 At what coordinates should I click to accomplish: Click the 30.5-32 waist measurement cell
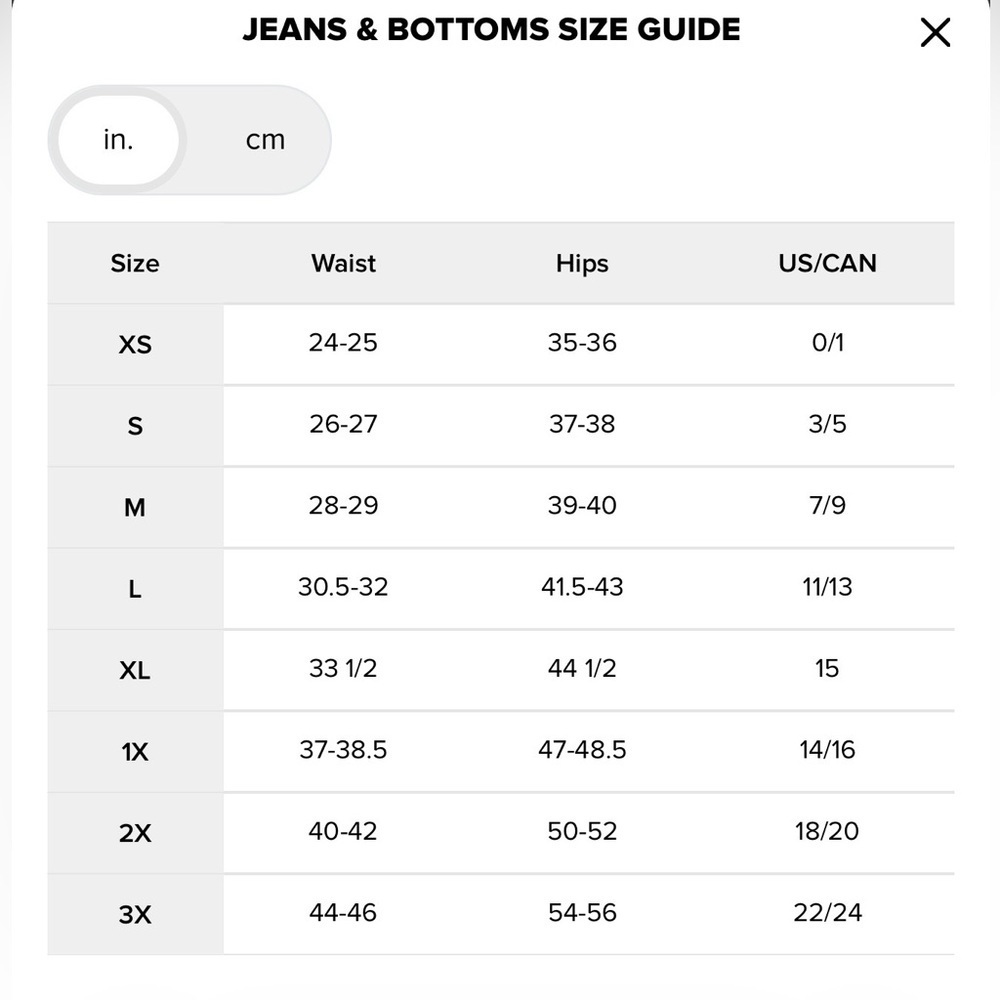pos(343,587)
